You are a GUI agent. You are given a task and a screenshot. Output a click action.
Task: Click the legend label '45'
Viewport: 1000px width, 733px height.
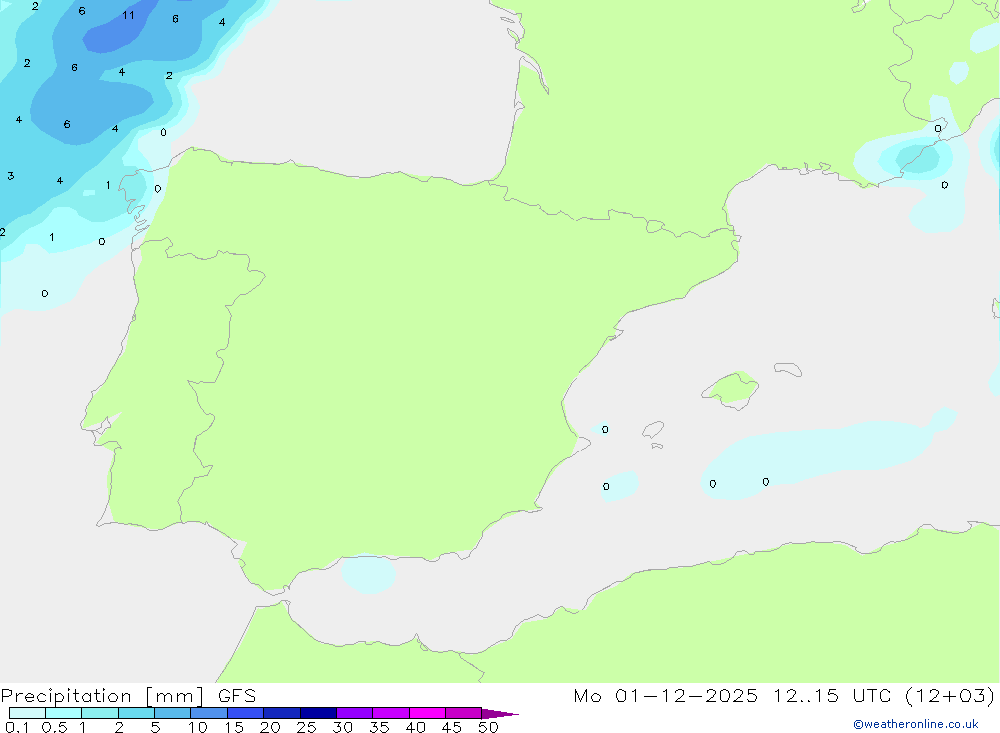pyautogui.click(x=452, y=727)
